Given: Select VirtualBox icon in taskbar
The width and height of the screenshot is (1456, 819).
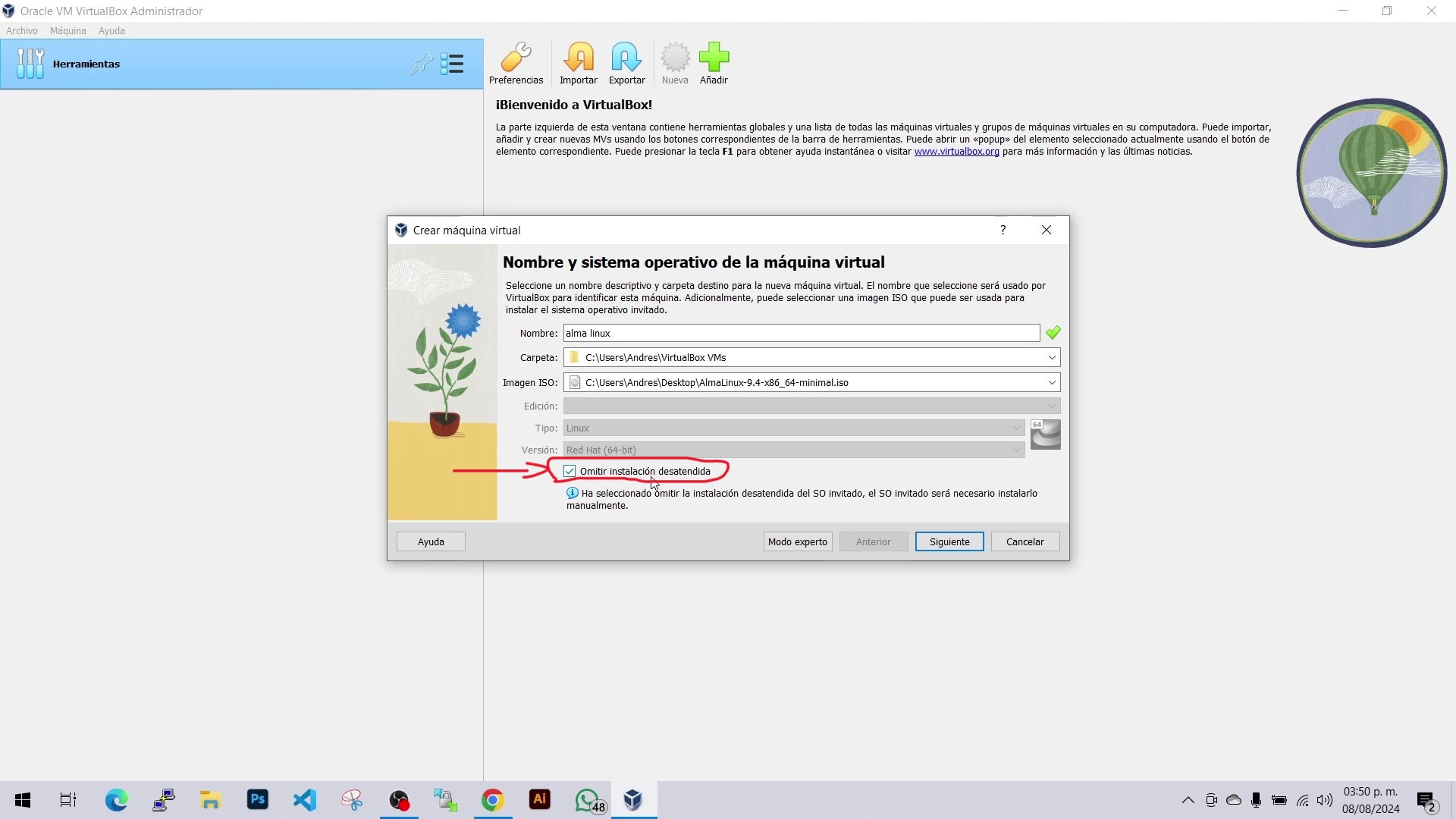Looking at the screenshot, I should coord(633,800).
